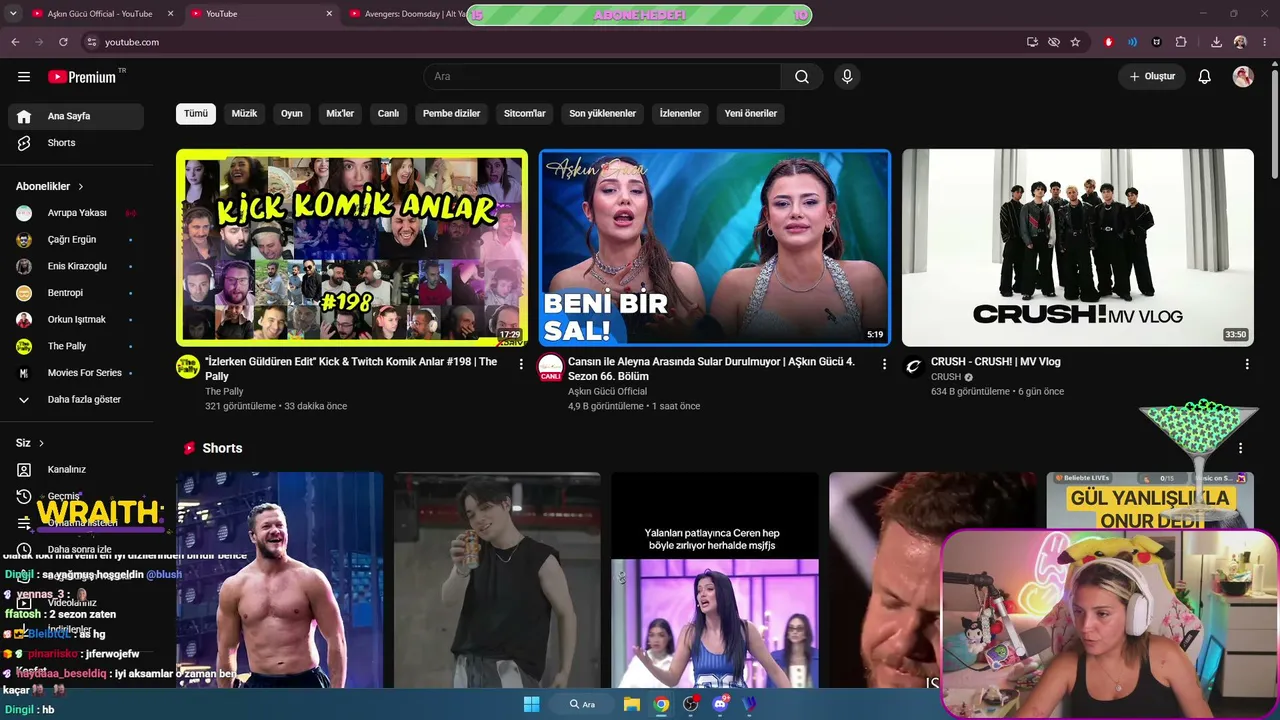This screenshot has height=720, width=1280.
Task: Select the Mix'ler filter chip
Action: click(x=340, y=114)
